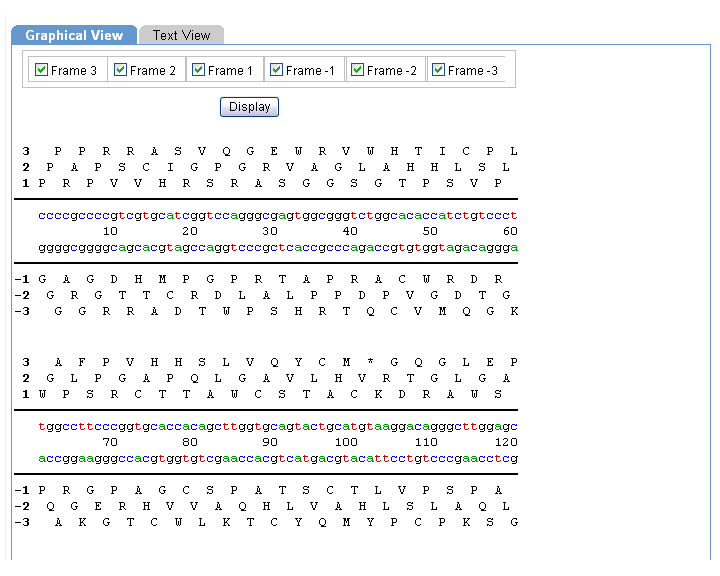Disable the Frame 1 checkbox
This screenshot has width=720, height=576.
[x=198, y=70]
